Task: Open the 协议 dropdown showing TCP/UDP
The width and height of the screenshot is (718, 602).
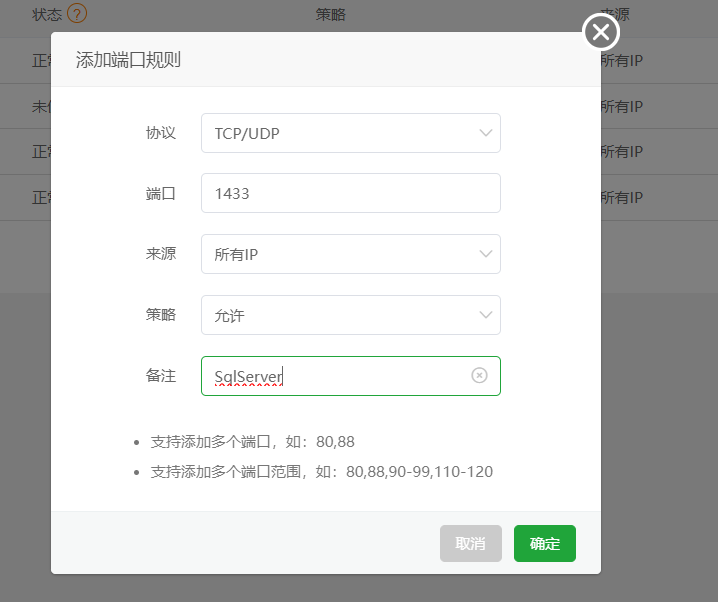Action: 350,133
